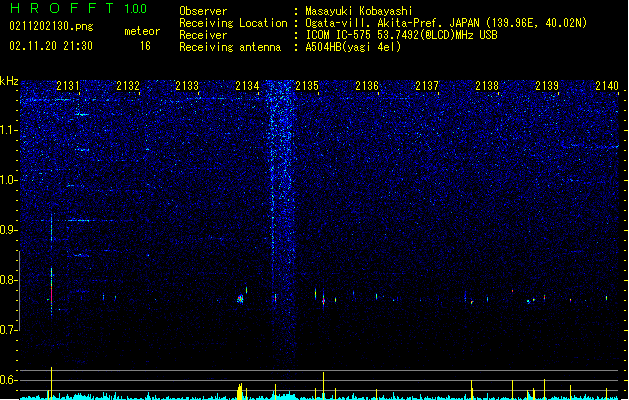Viewport: 629px width, 400px height.
Task: Click the Receiving Location label
Action: click(233, 23)
